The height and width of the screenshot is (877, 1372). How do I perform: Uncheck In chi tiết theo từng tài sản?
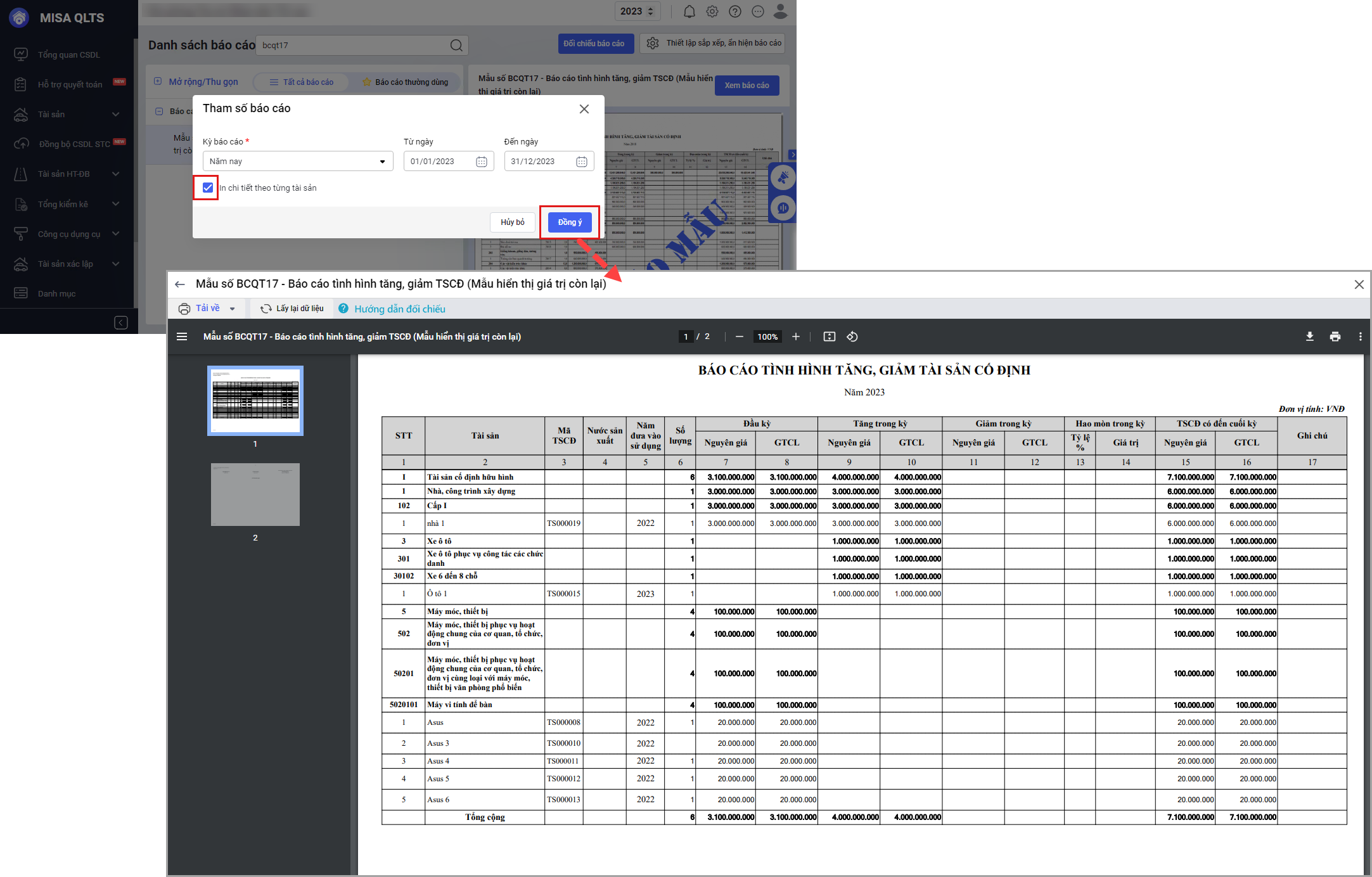207,188
